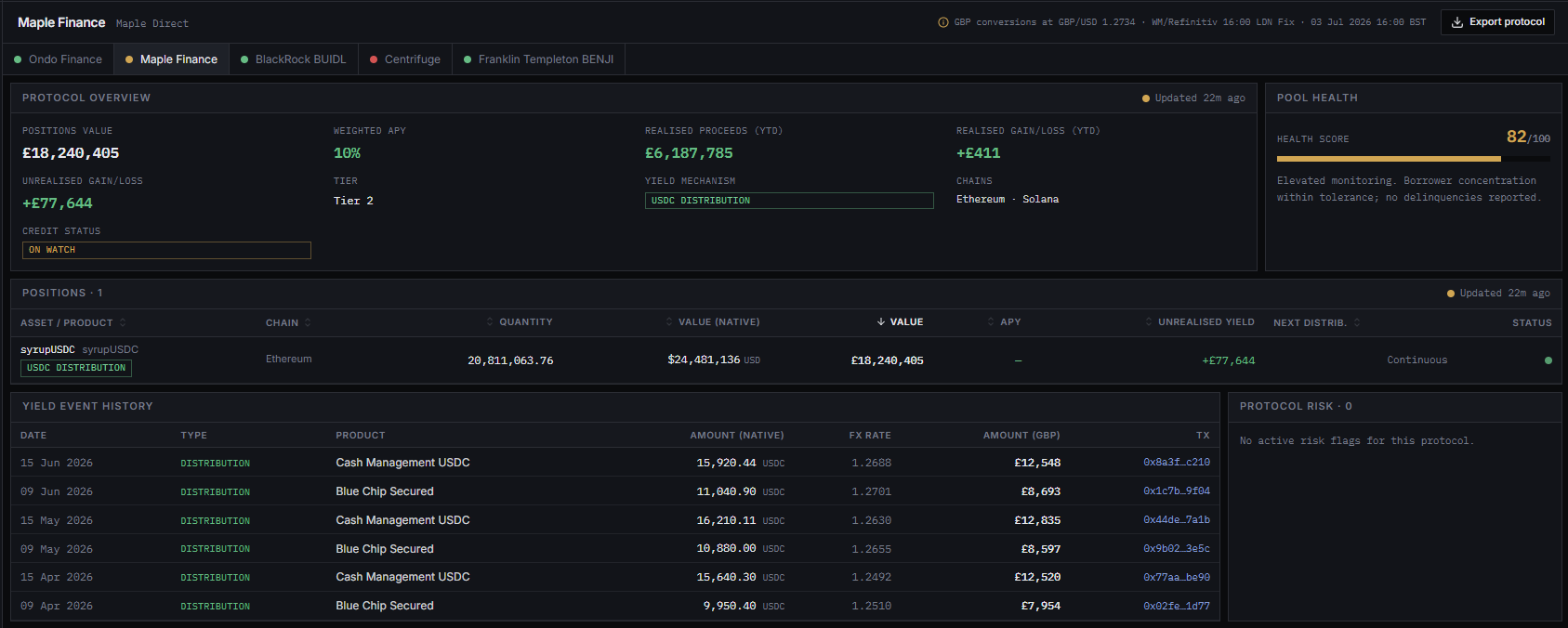Click the 09 Apr 2026 date row
Viewport: 1568px width, 628px height.
click(57, 606)
